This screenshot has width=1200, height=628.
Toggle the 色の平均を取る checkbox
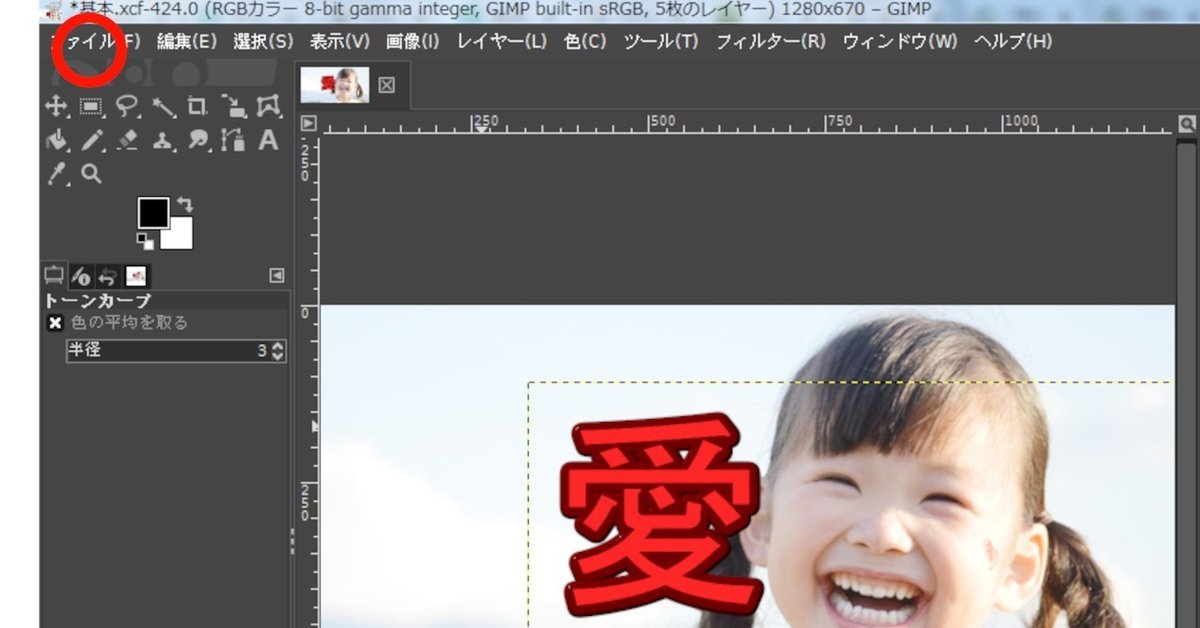(x=55, y=322)
